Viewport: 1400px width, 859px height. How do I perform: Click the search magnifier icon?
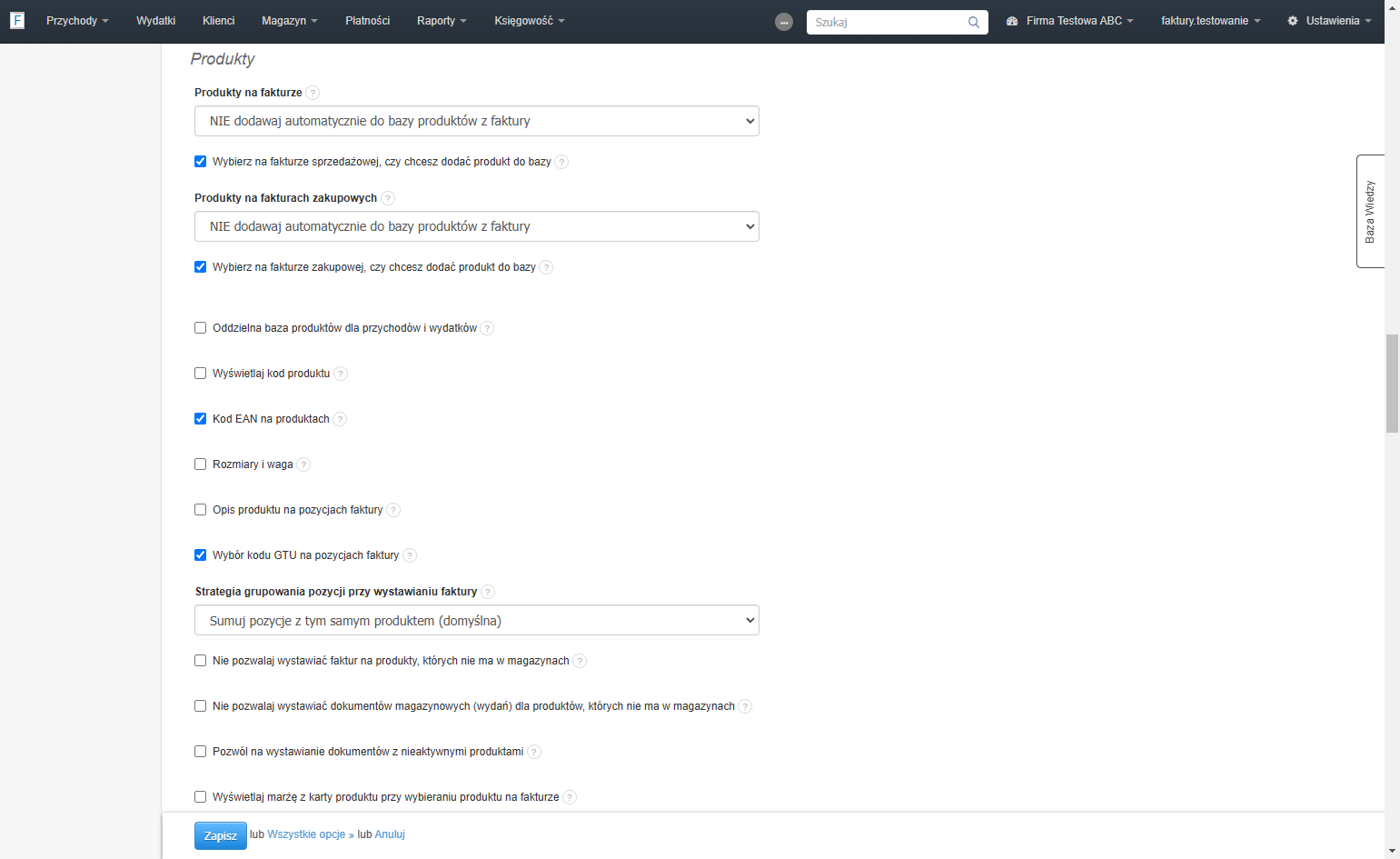[x=974, y=23]
